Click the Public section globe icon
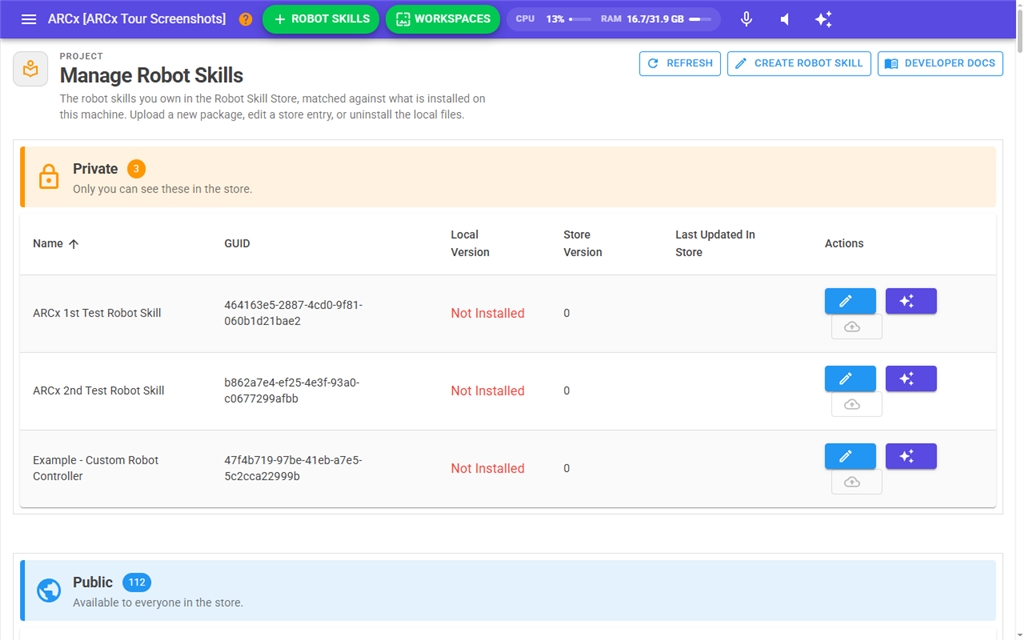Image resolution: width=1024 pixels, height=640 pixels. 48,590
